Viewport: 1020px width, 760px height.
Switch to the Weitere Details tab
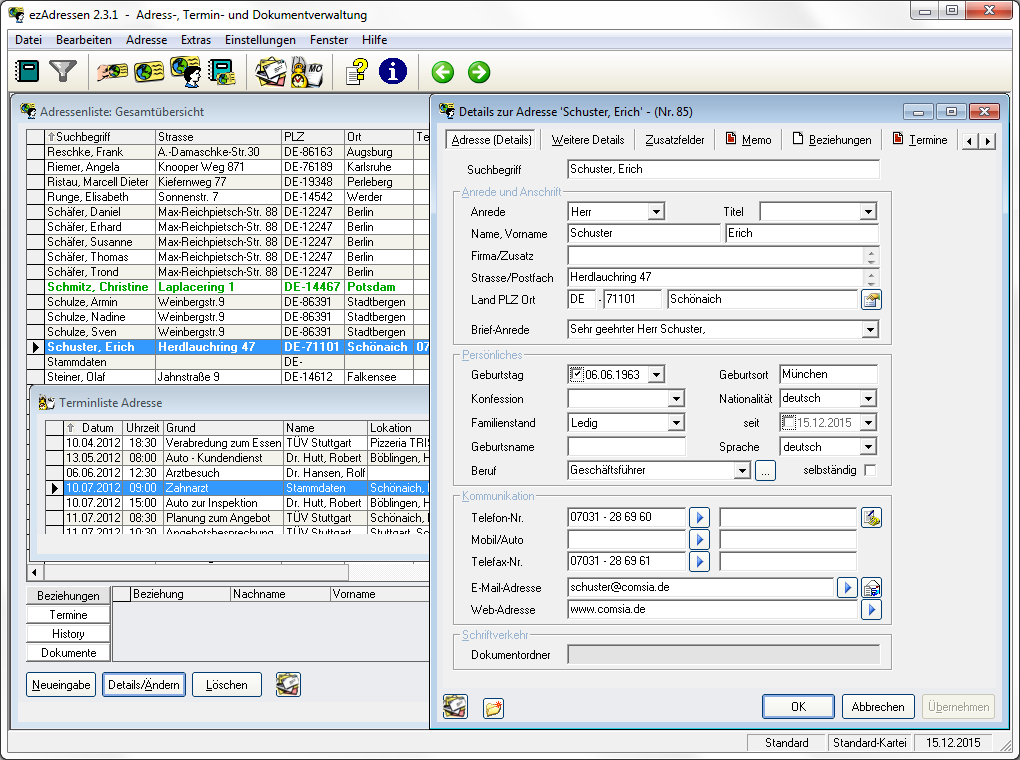pos(588,140)
